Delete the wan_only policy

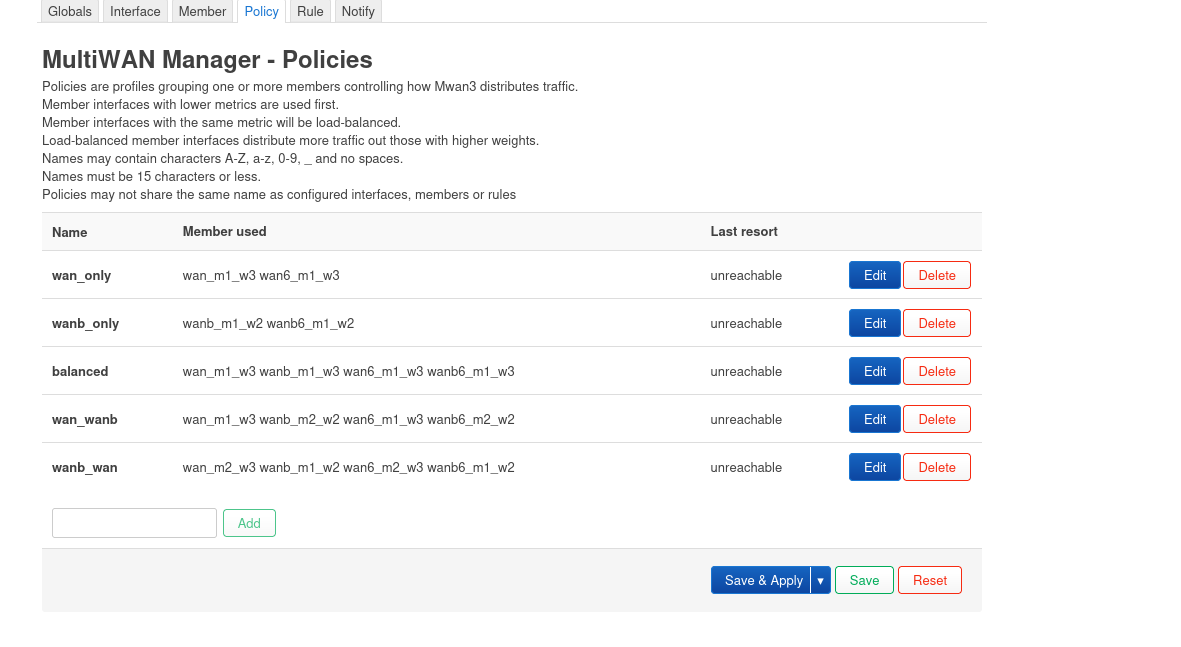937,275
